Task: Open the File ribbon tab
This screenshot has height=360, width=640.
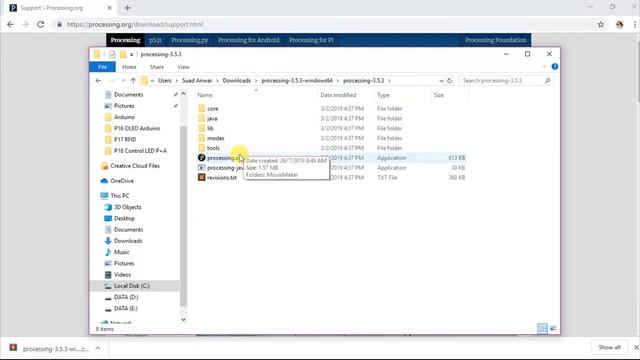Action: click(102, 67)
